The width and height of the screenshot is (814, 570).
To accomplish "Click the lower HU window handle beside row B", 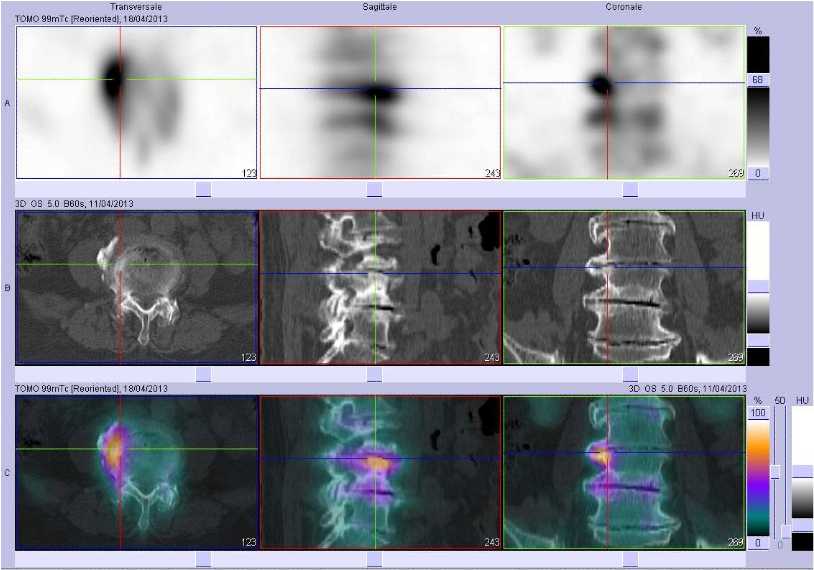I will pyautogui.click(x=758, y=341).
